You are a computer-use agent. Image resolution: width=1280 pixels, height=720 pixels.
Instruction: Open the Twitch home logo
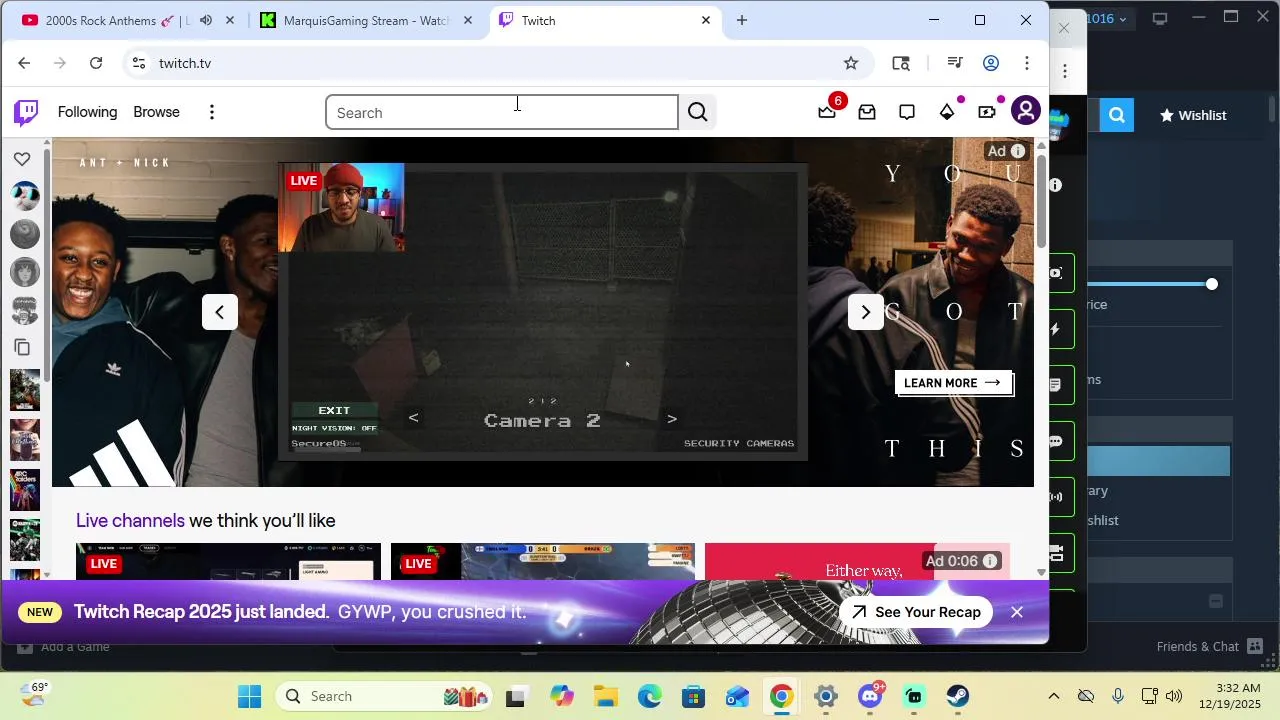tap(26, 112)
